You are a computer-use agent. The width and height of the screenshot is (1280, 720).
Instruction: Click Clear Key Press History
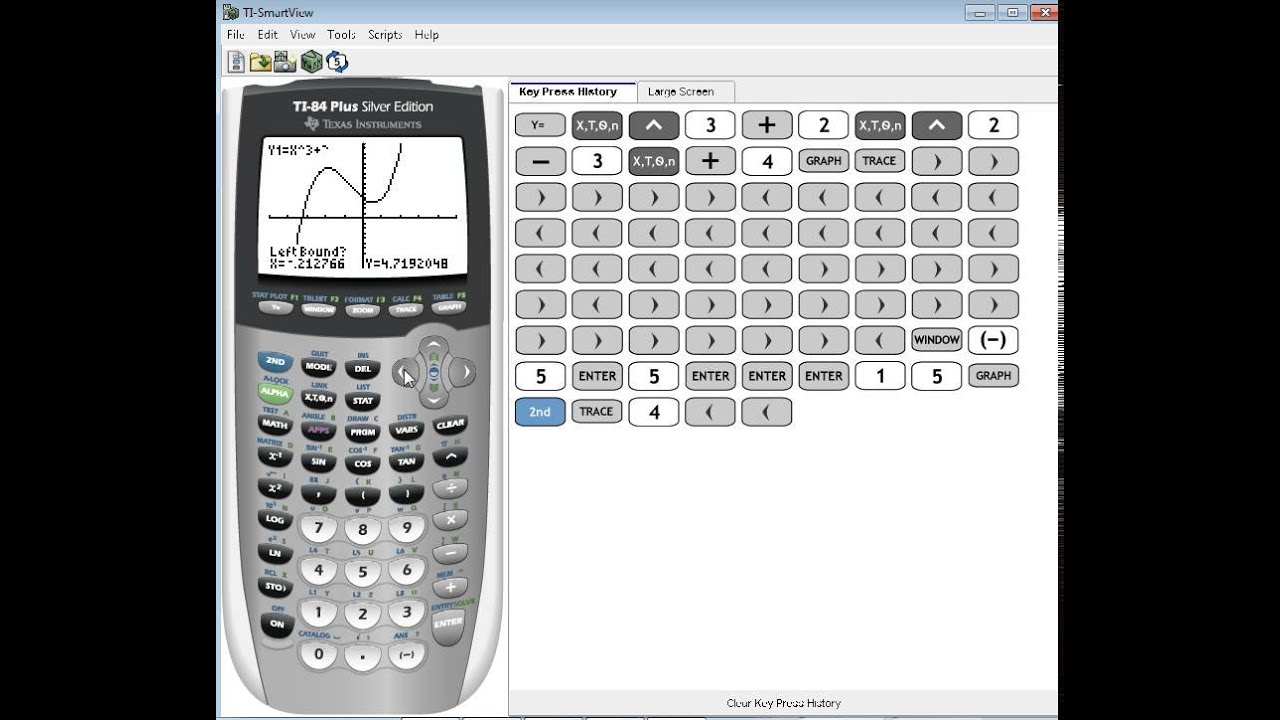783,703
